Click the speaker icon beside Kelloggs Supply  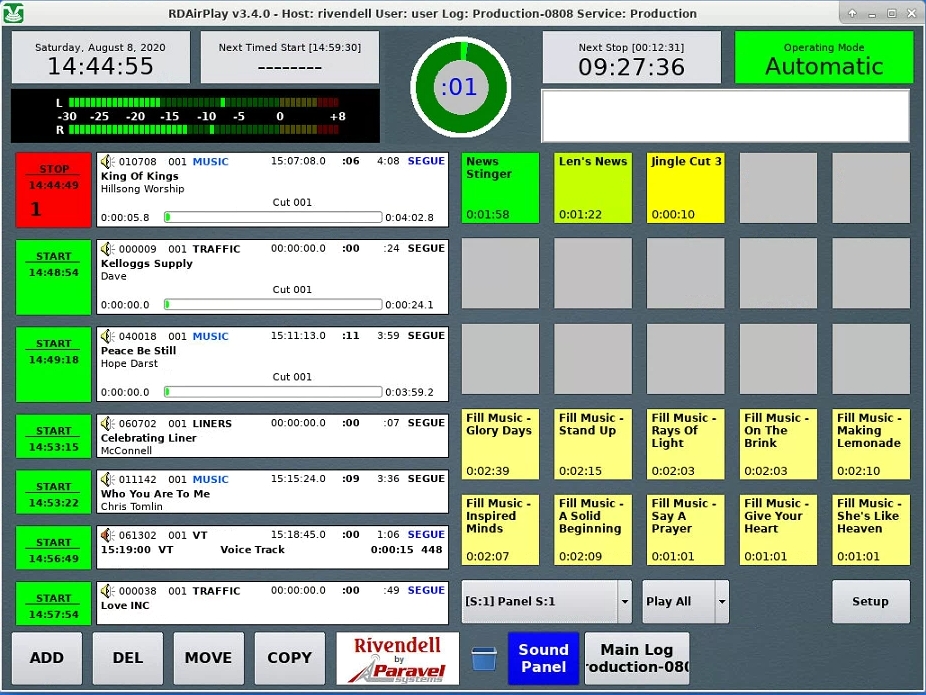click(x=107, y=249)
